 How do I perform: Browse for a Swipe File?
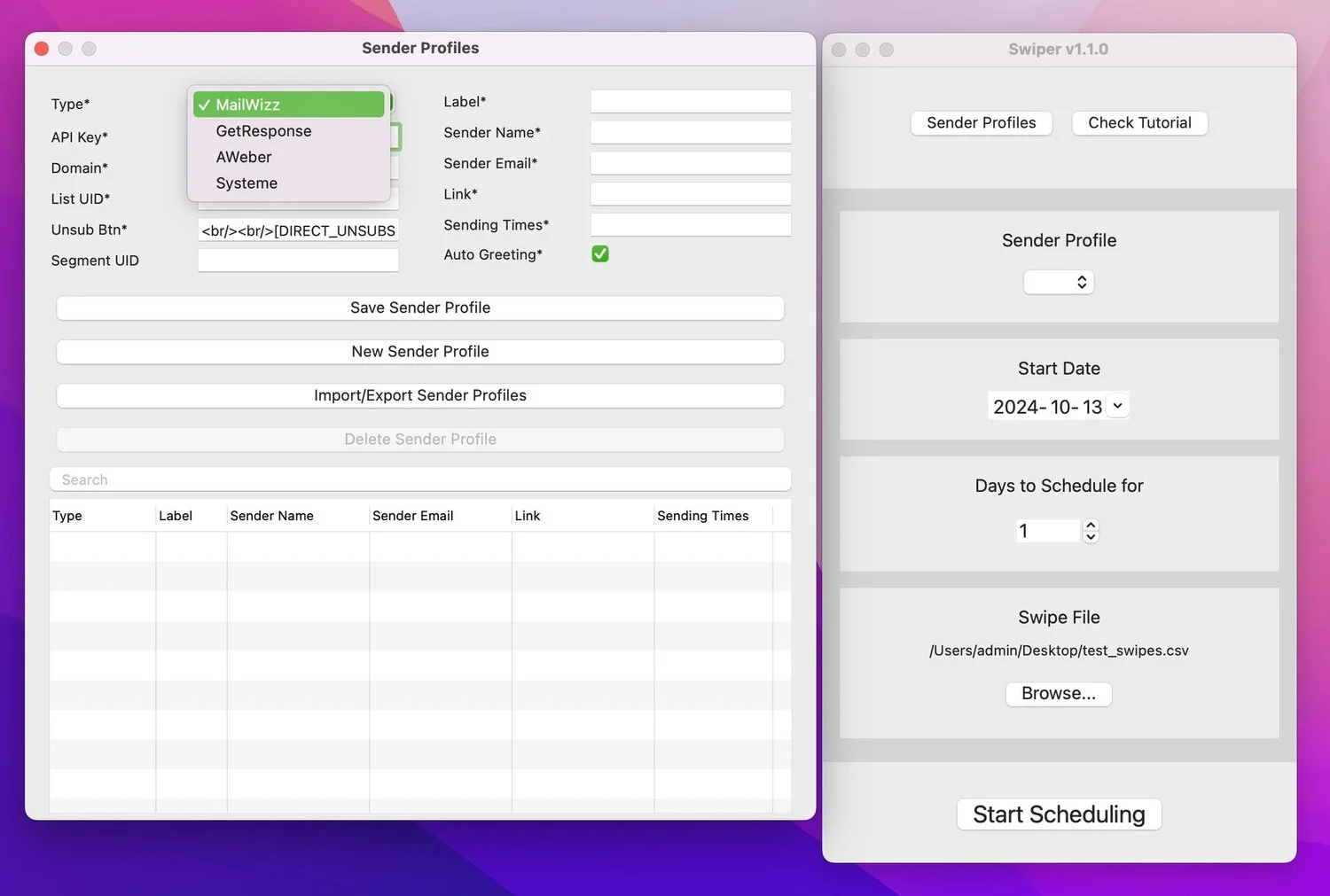1059,694
